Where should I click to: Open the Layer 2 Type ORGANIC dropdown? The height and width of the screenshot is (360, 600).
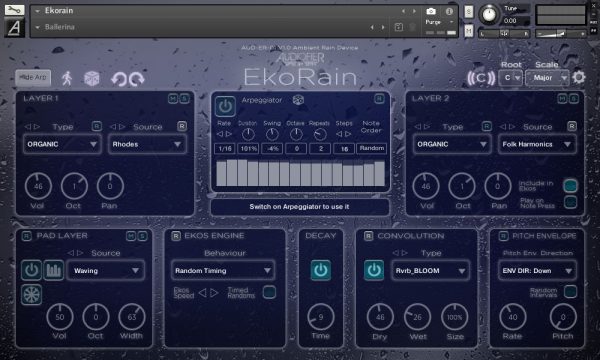coord(452,144)
